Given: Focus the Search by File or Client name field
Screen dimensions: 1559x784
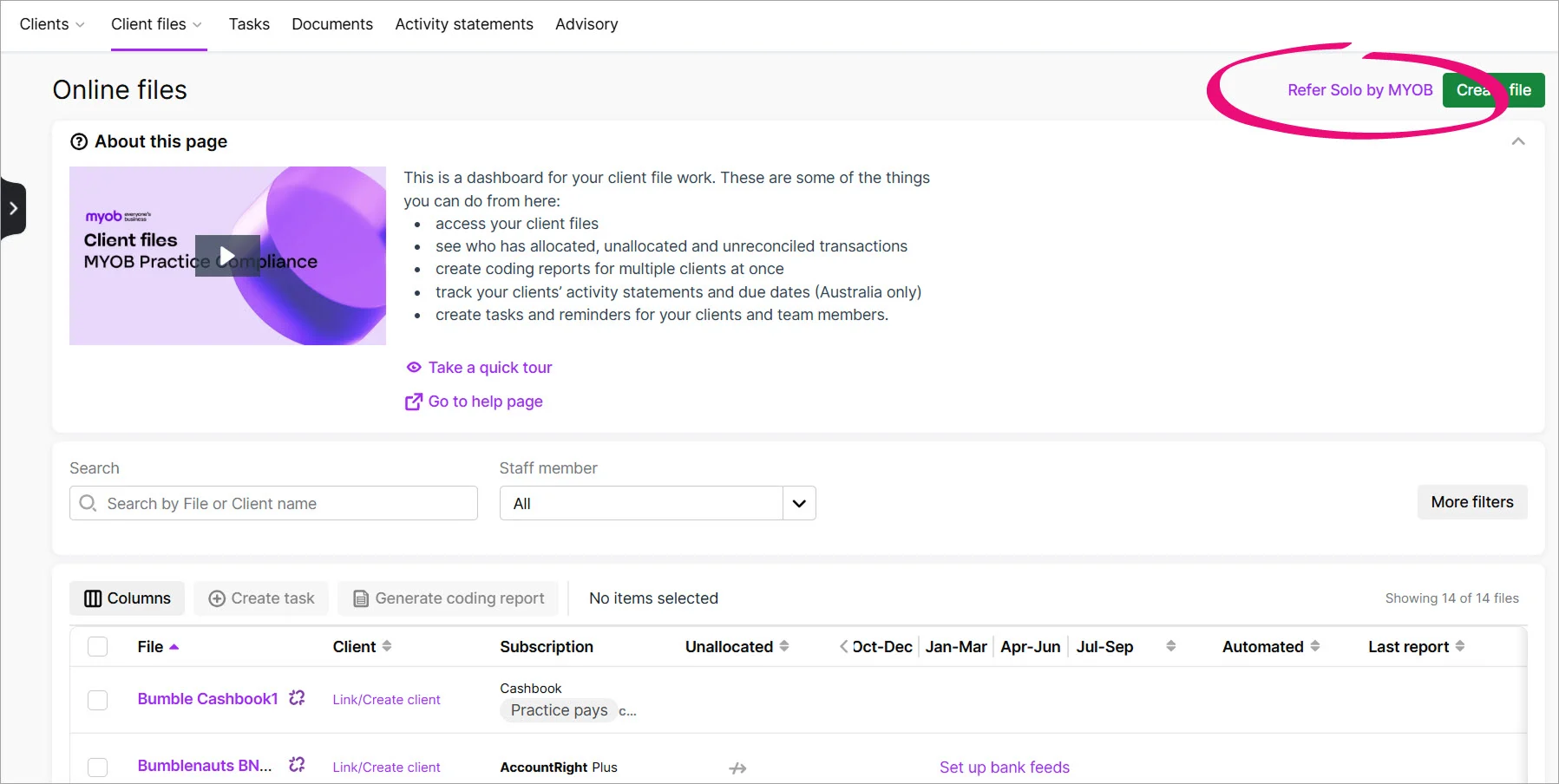Looking at the screenshot, I should point(273,503).
